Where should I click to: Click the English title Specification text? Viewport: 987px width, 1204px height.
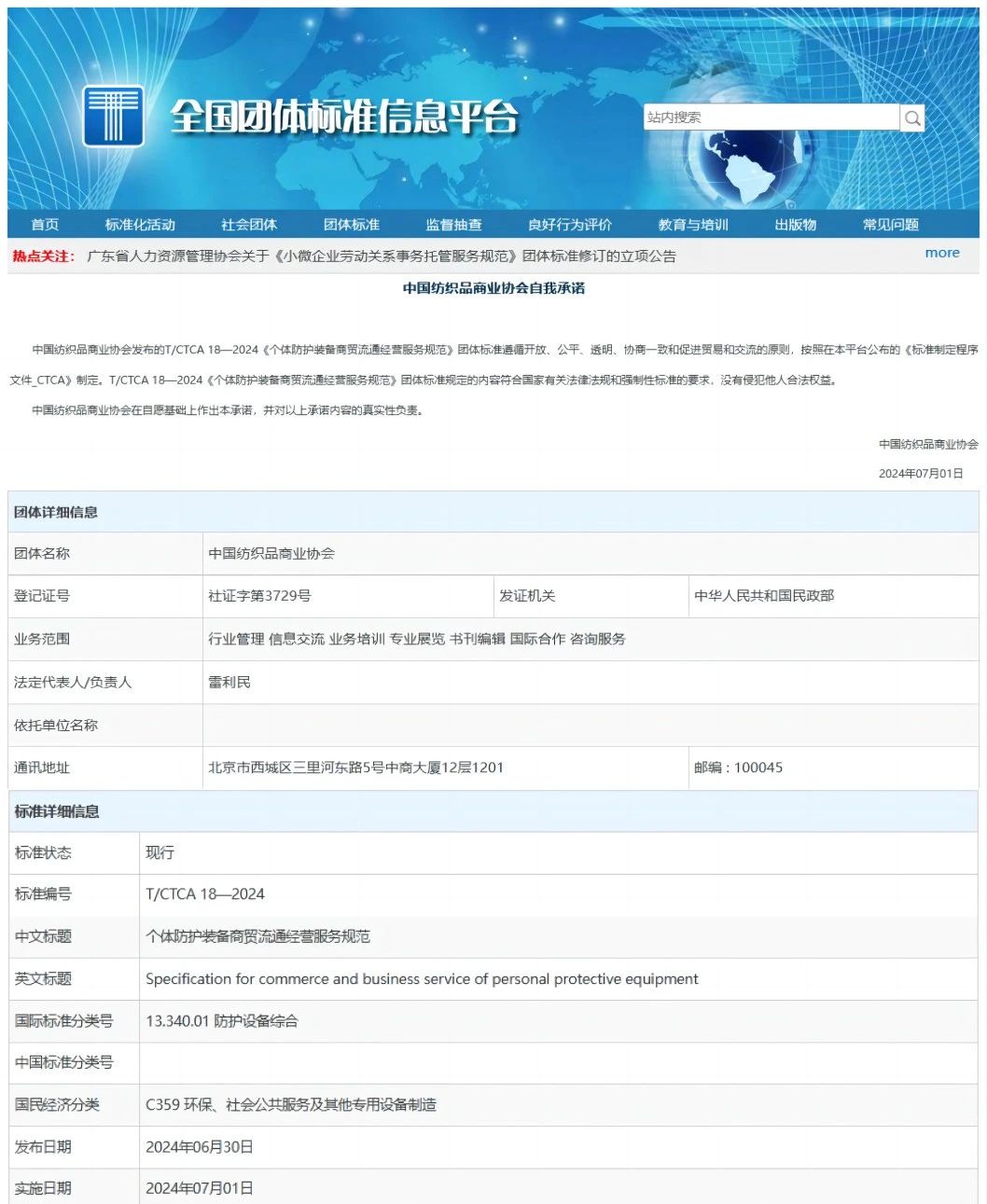(x=422, y=978)
